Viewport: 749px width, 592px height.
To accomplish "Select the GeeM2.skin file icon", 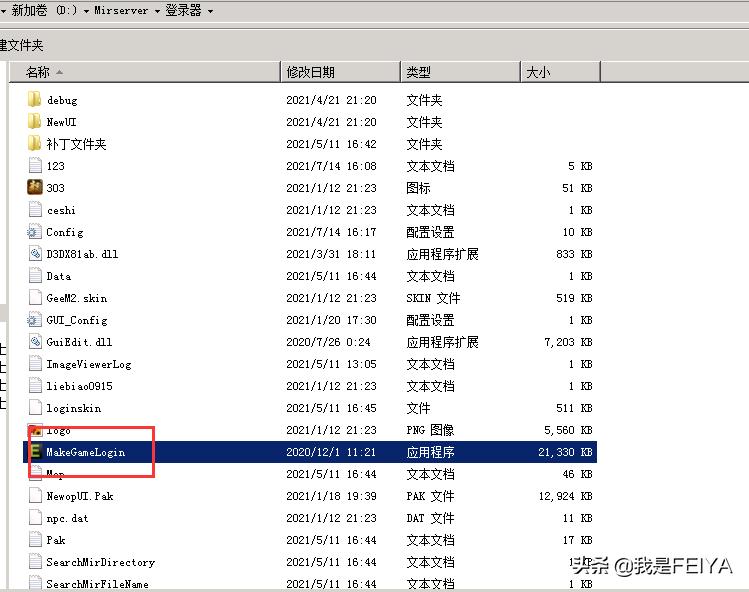I will [35, 297].
